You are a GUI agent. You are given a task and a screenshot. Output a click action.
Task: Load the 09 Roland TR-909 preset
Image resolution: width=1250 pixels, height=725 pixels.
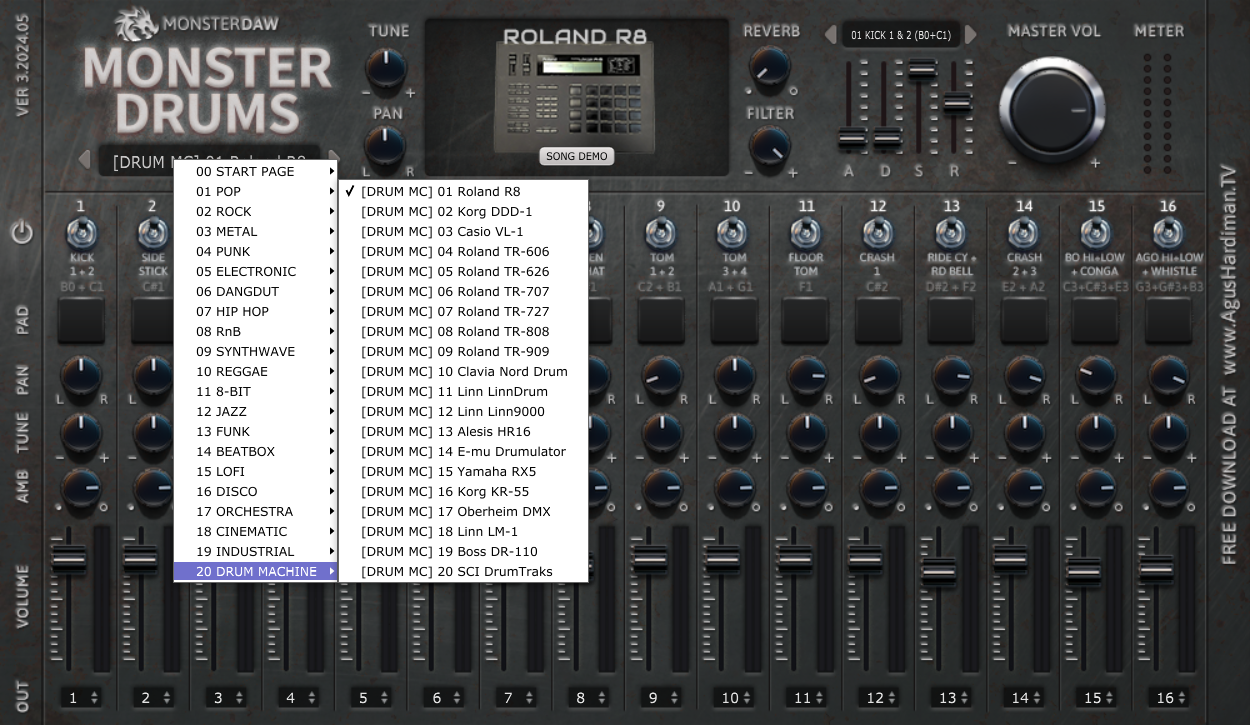click(463, 351)
